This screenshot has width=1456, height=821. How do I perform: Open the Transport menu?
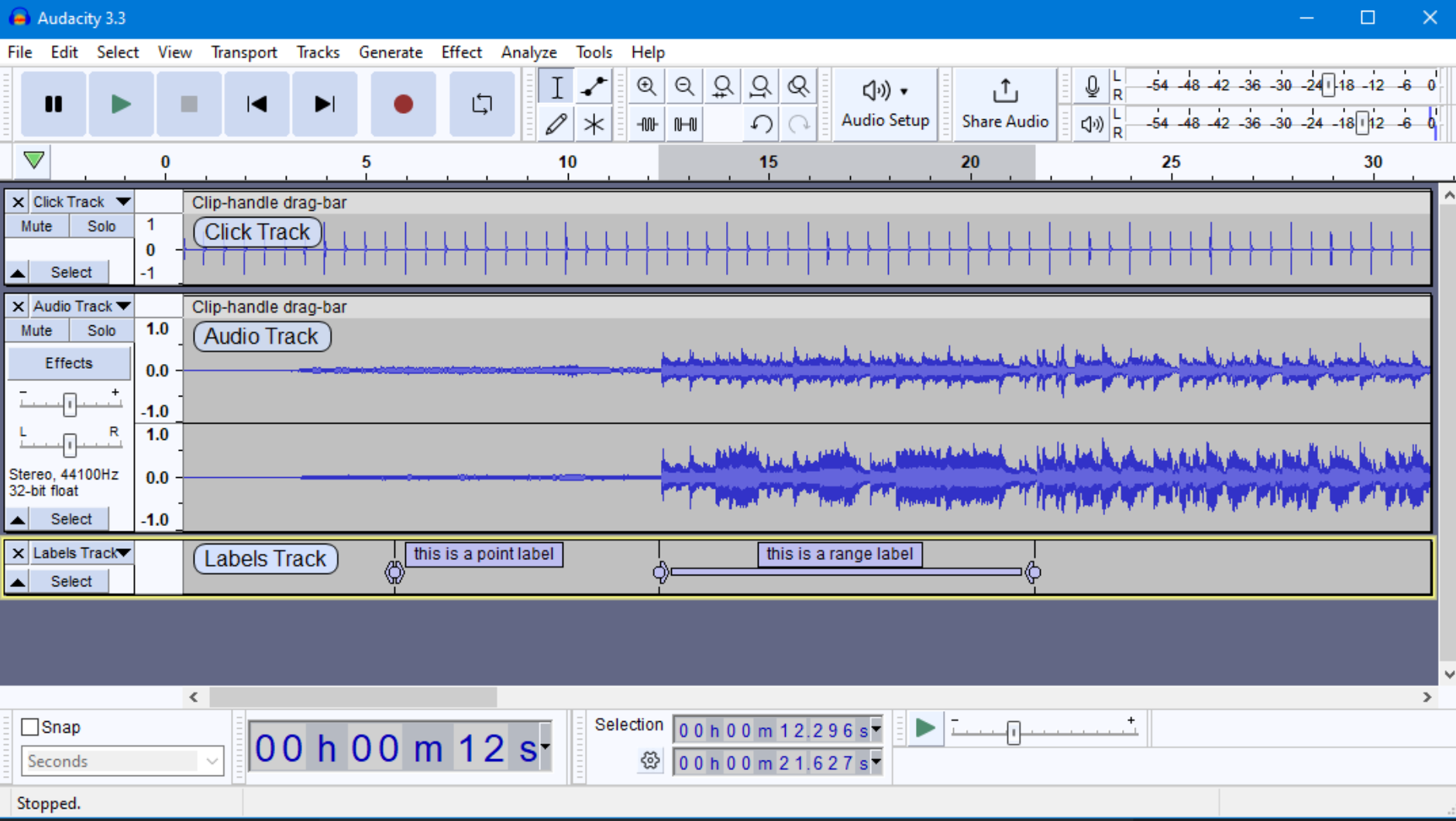tap(243, 52)
